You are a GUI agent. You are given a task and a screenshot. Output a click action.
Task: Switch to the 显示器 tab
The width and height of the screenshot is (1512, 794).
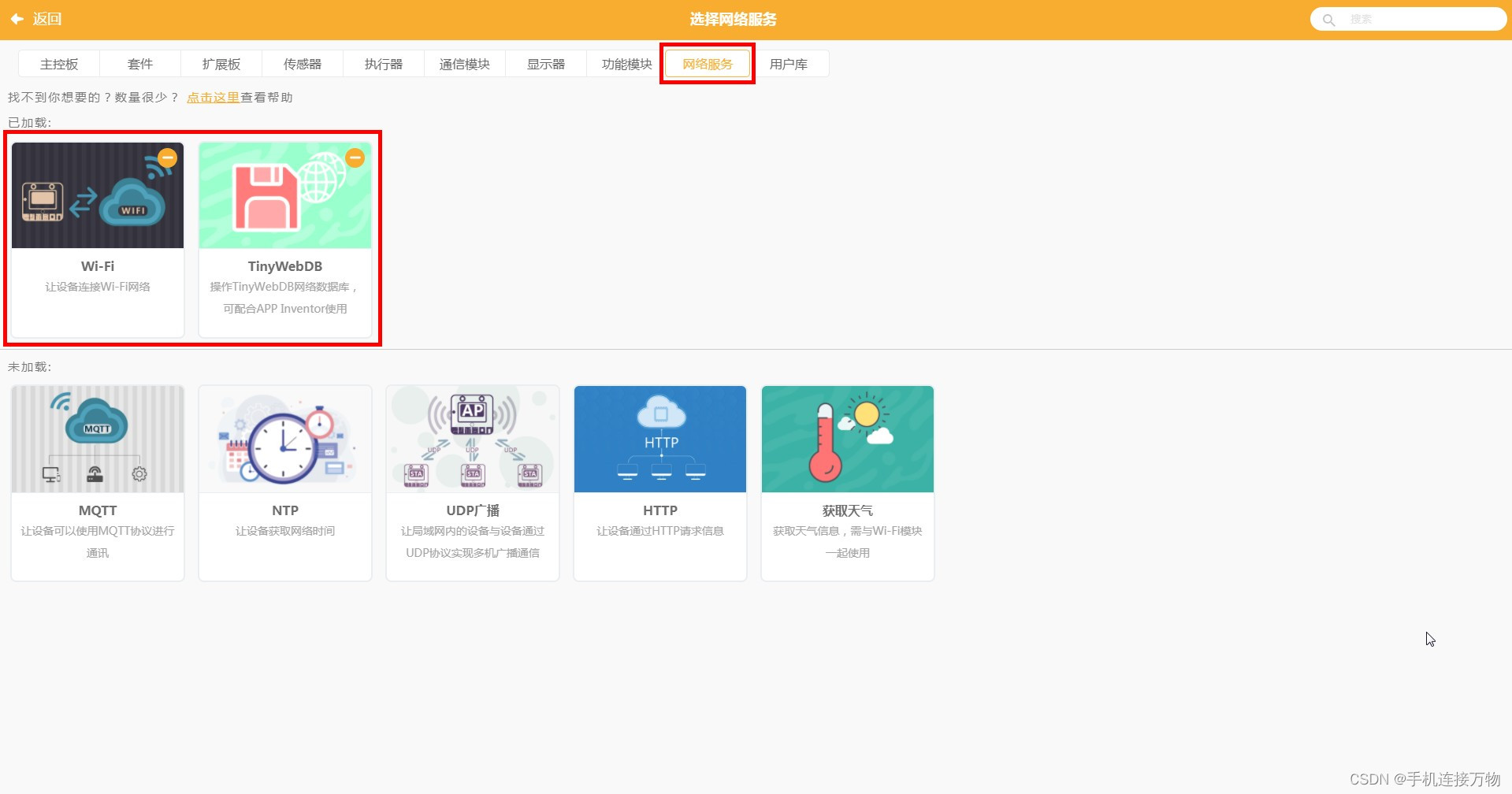(x=545, y=64)
